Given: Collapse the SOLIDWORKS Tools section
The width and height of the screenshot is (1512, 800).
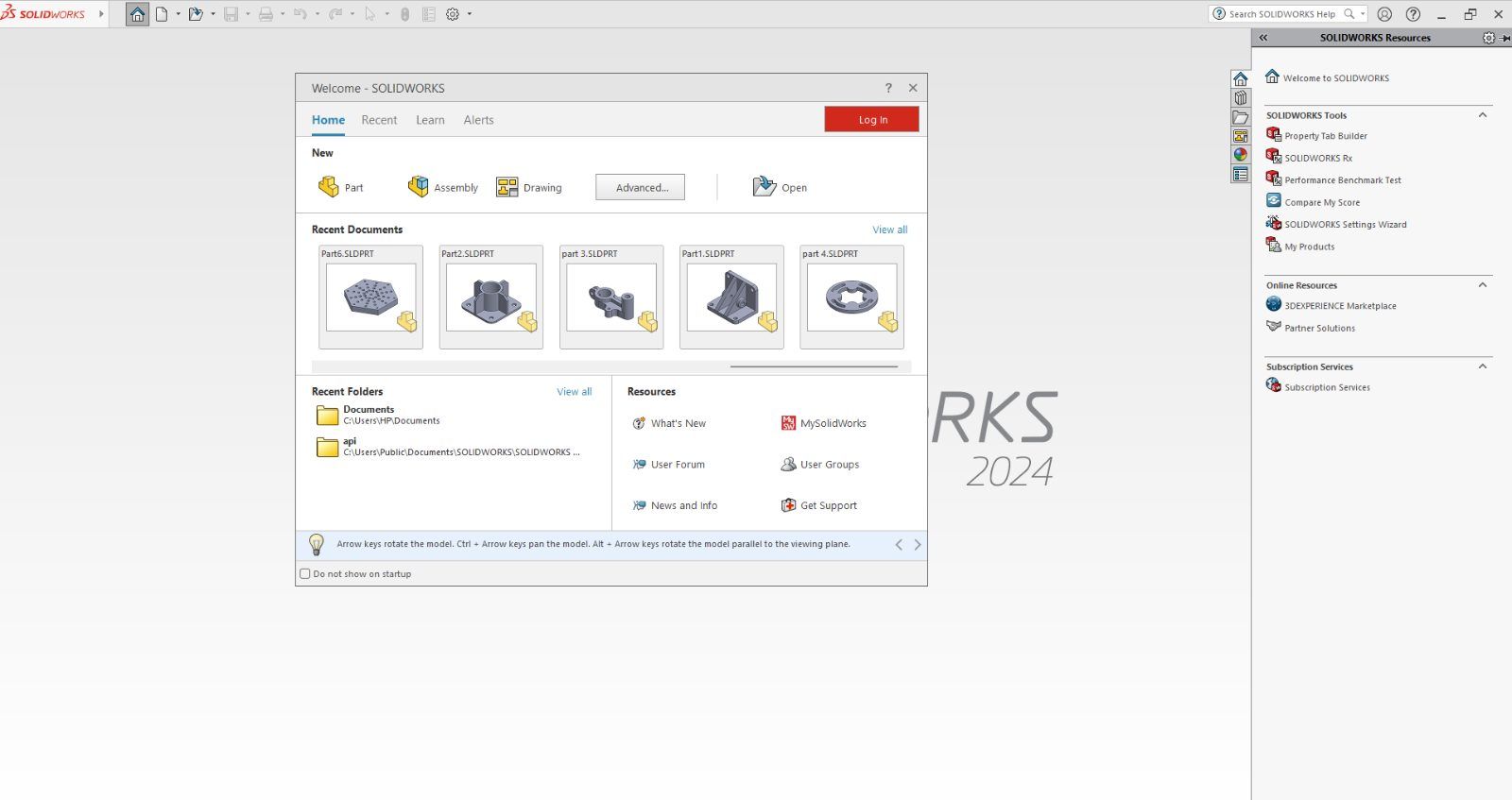Looking at the screenshot, I should tap(1483, 115).
